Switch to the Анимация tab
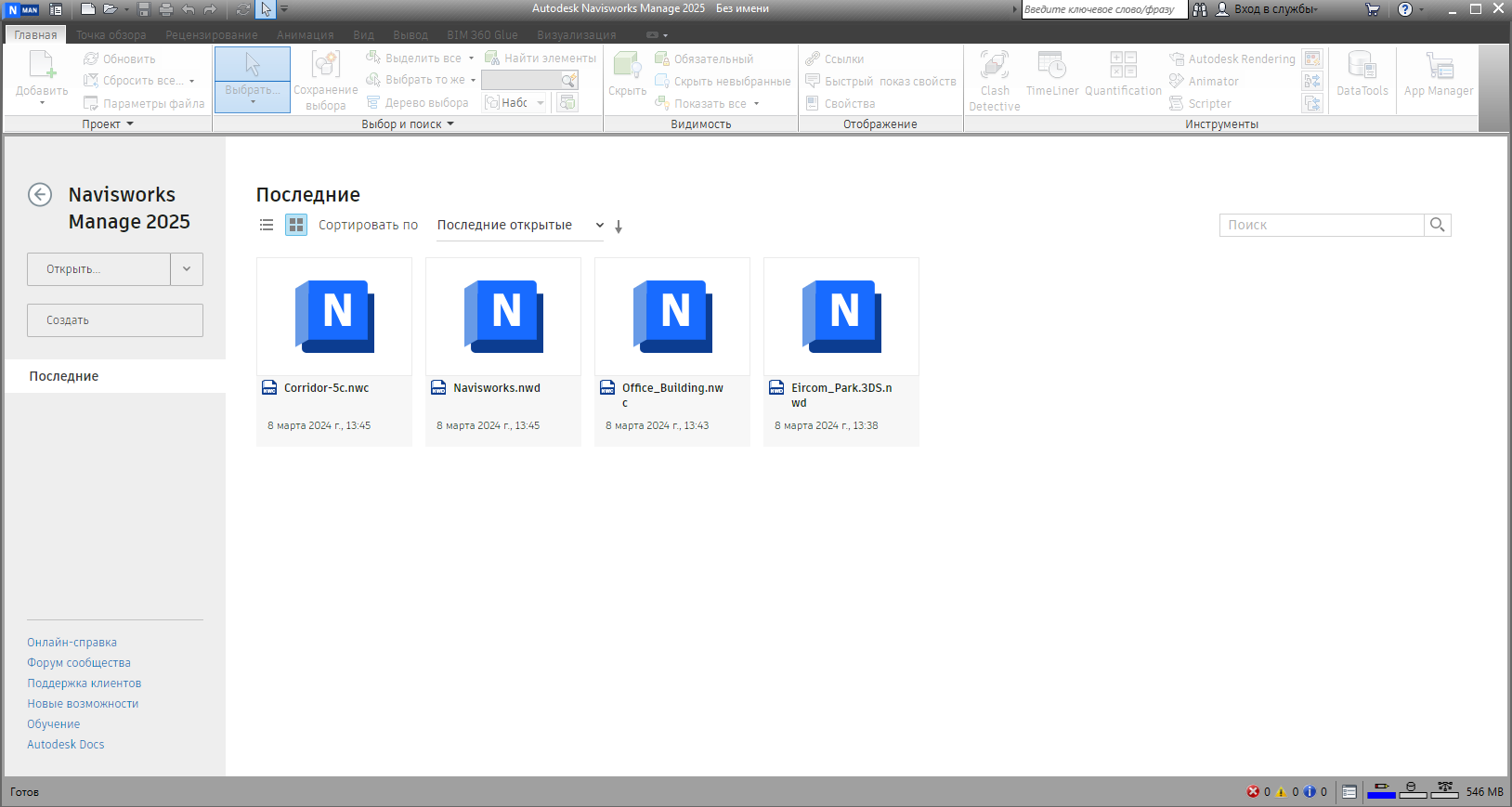 tap(305, 34)
